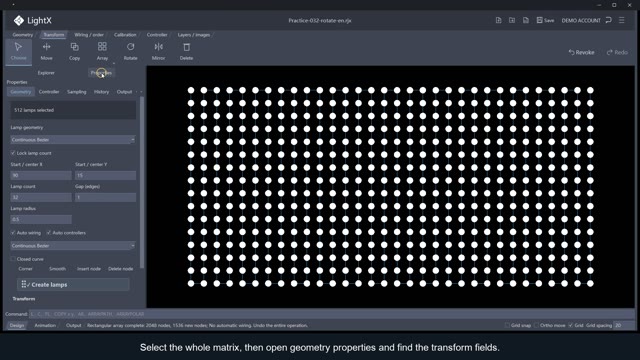Viewport: 640px width, 360px height.
Task: Click the save-as document icon in header
Action: [x=526, y=20]
